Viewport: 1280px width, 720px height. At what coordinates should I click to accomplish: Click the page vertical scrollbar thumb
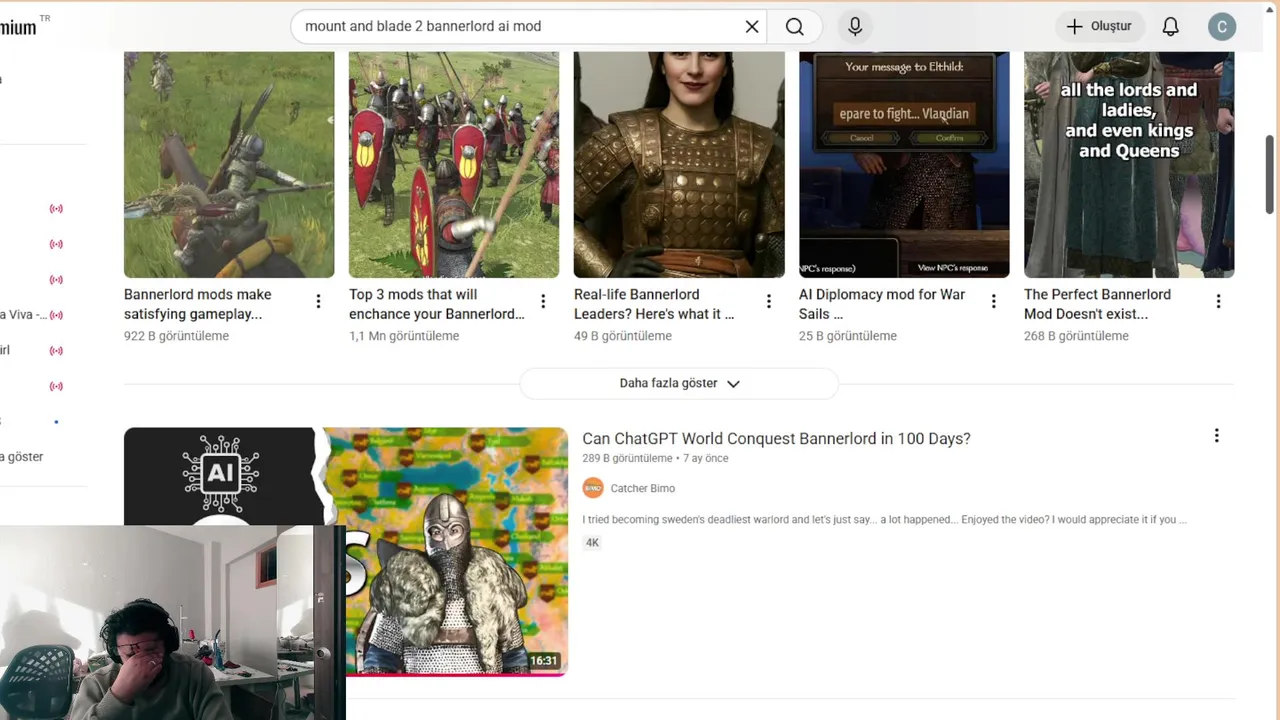click(x=1270, y=173)
